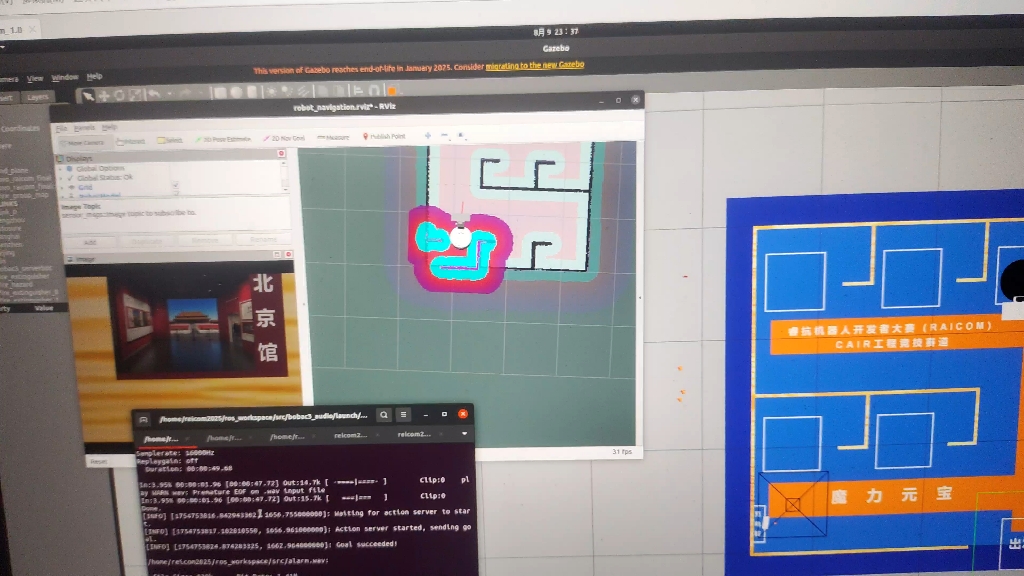Click the align tool in Gazebo toolbar
Image resolution: width=1024 pixels, height=576 pixels.
point(358,91)
